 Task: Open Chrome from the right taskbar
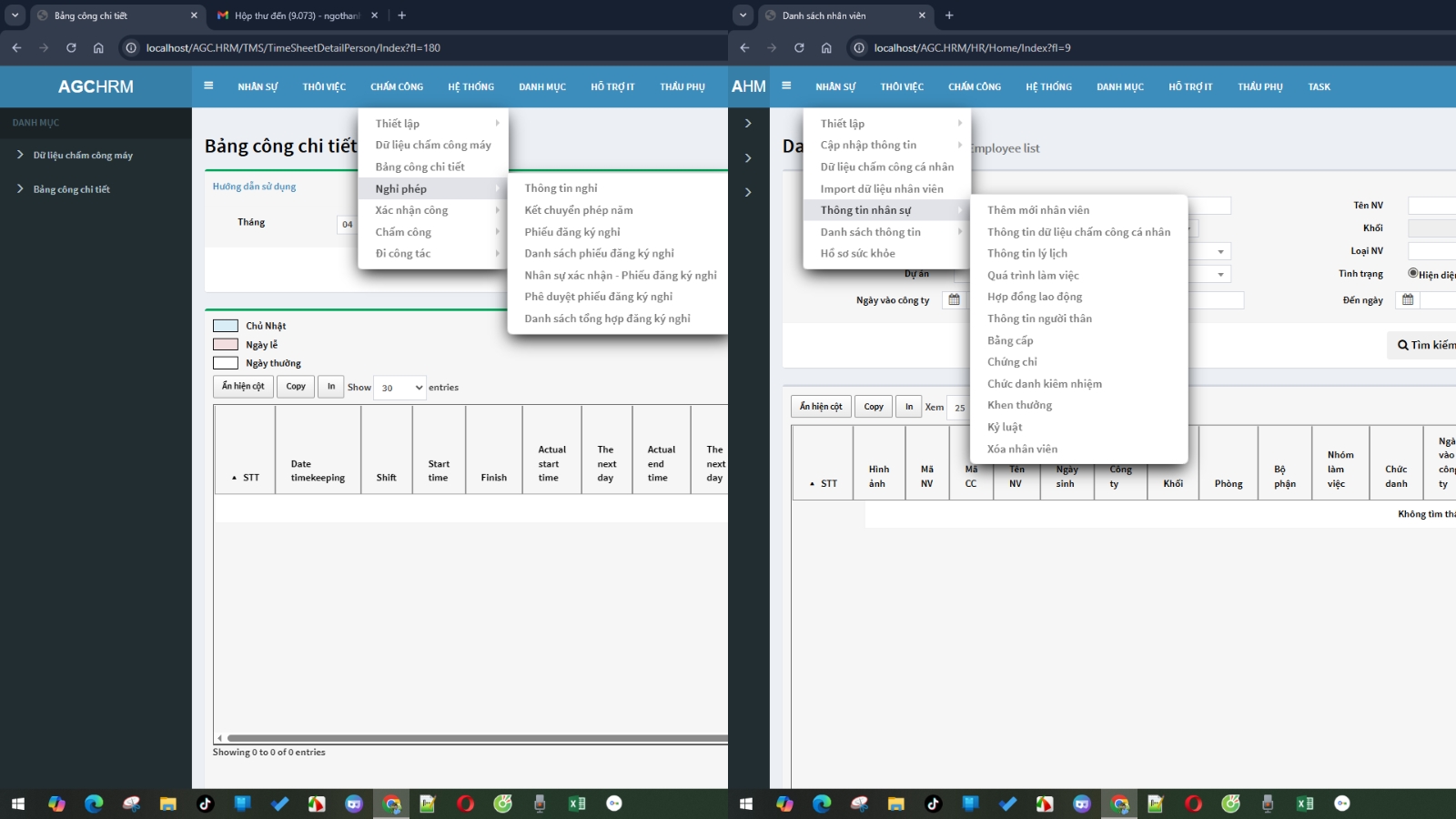(x=1119, y=804)
